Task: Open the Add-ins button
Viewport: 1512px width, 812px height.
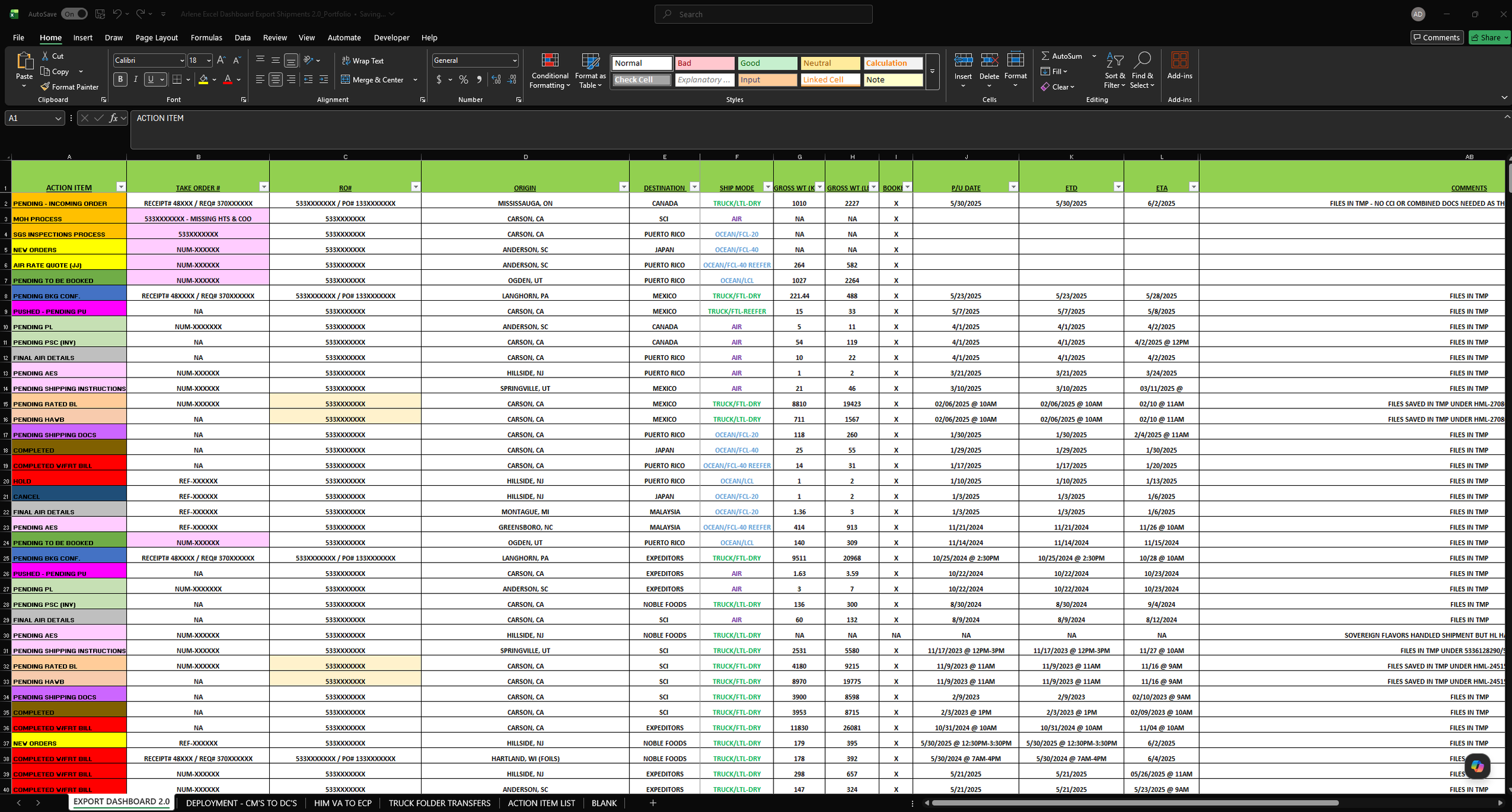Action: pos(1179,67)
